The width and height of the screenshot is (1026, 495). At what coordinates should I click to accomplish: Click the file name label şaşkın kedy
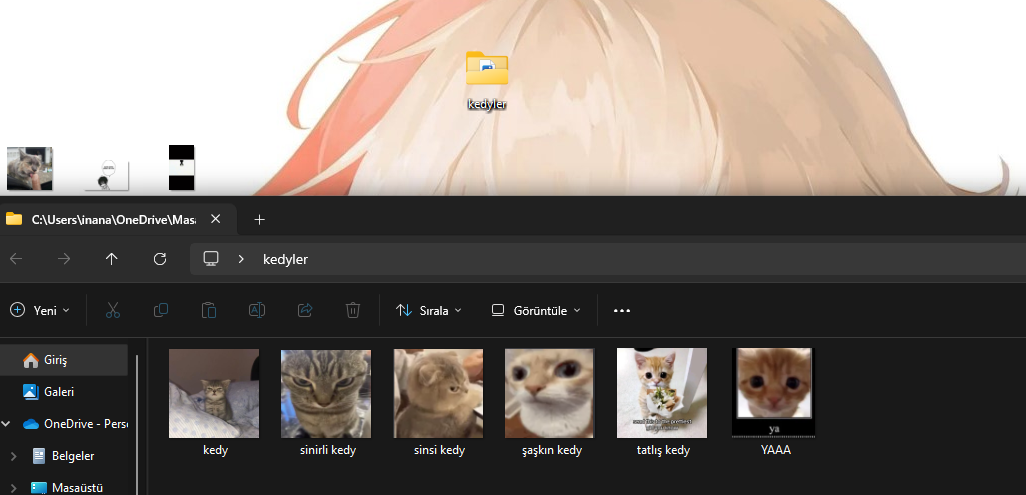(552, 450)
